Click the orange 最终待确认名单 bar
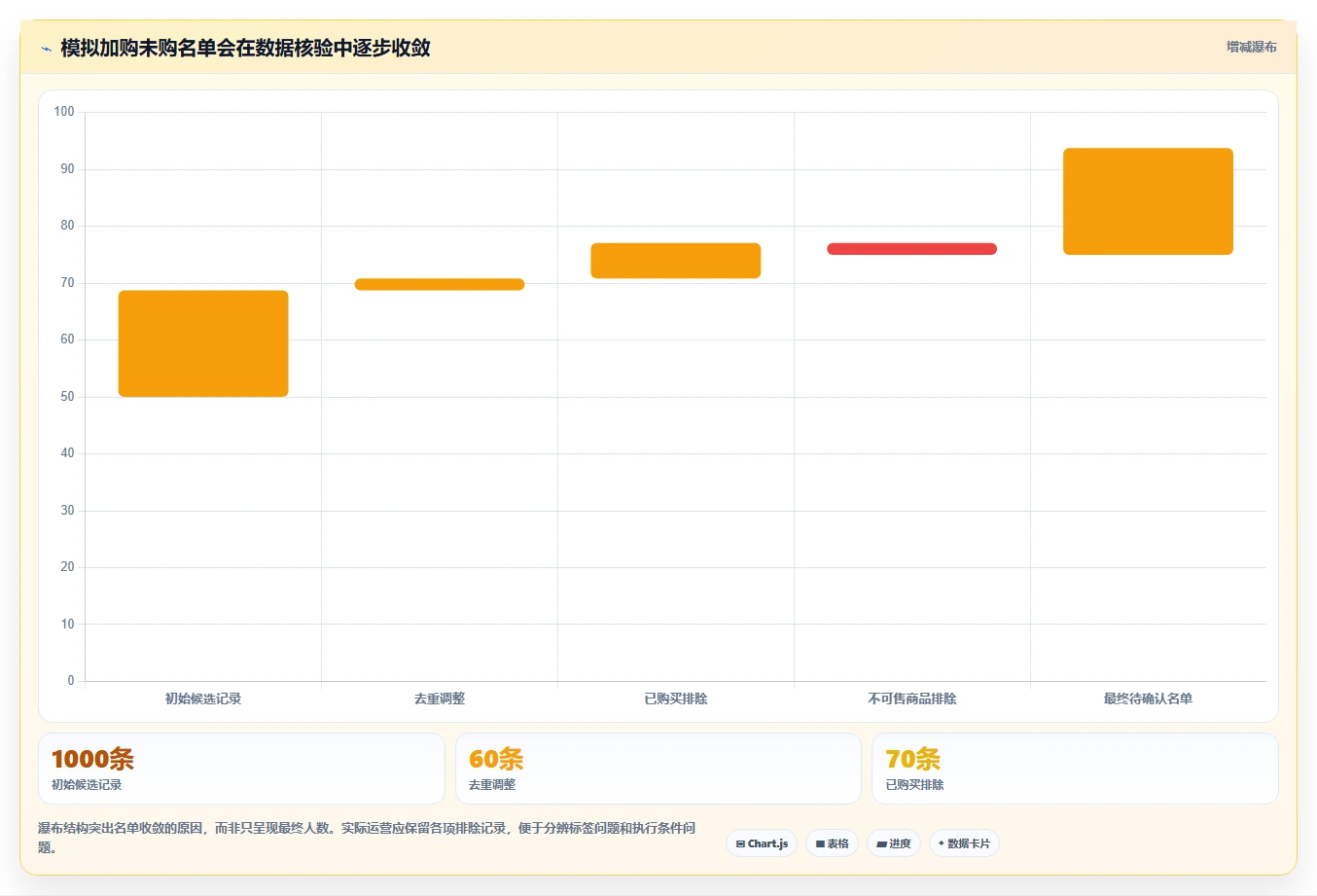The height and width of the screenshot is (896, 1317). tap(1148, 201)
